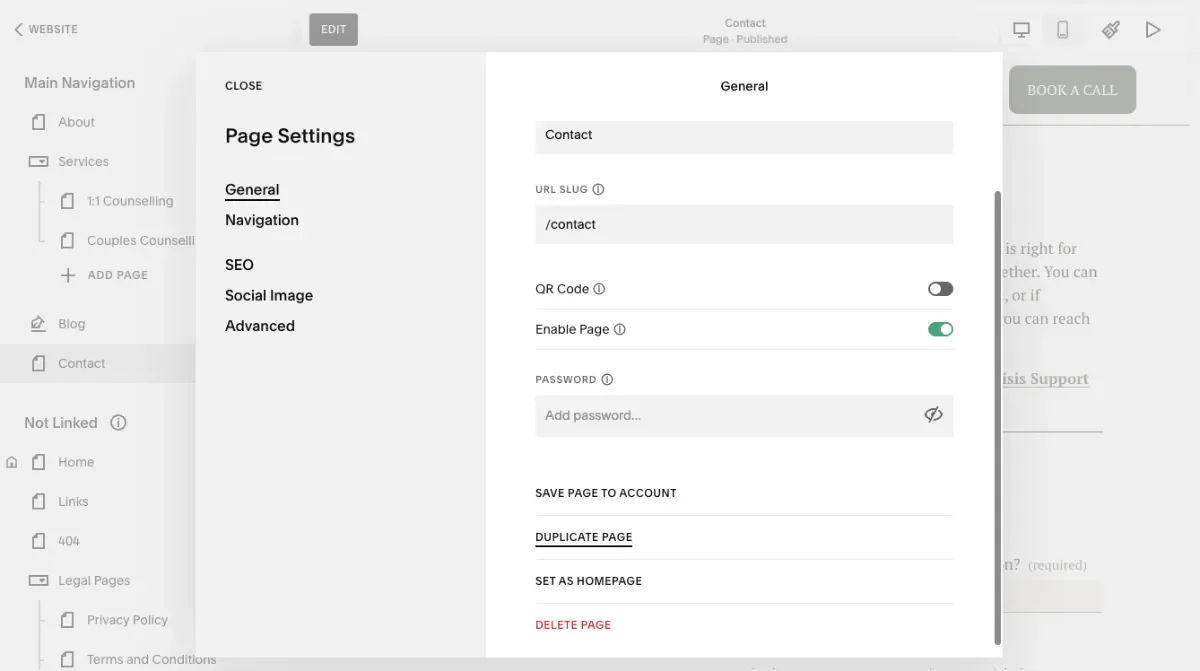Click the plus icon beside ADD PAGE

pos(68,275)
